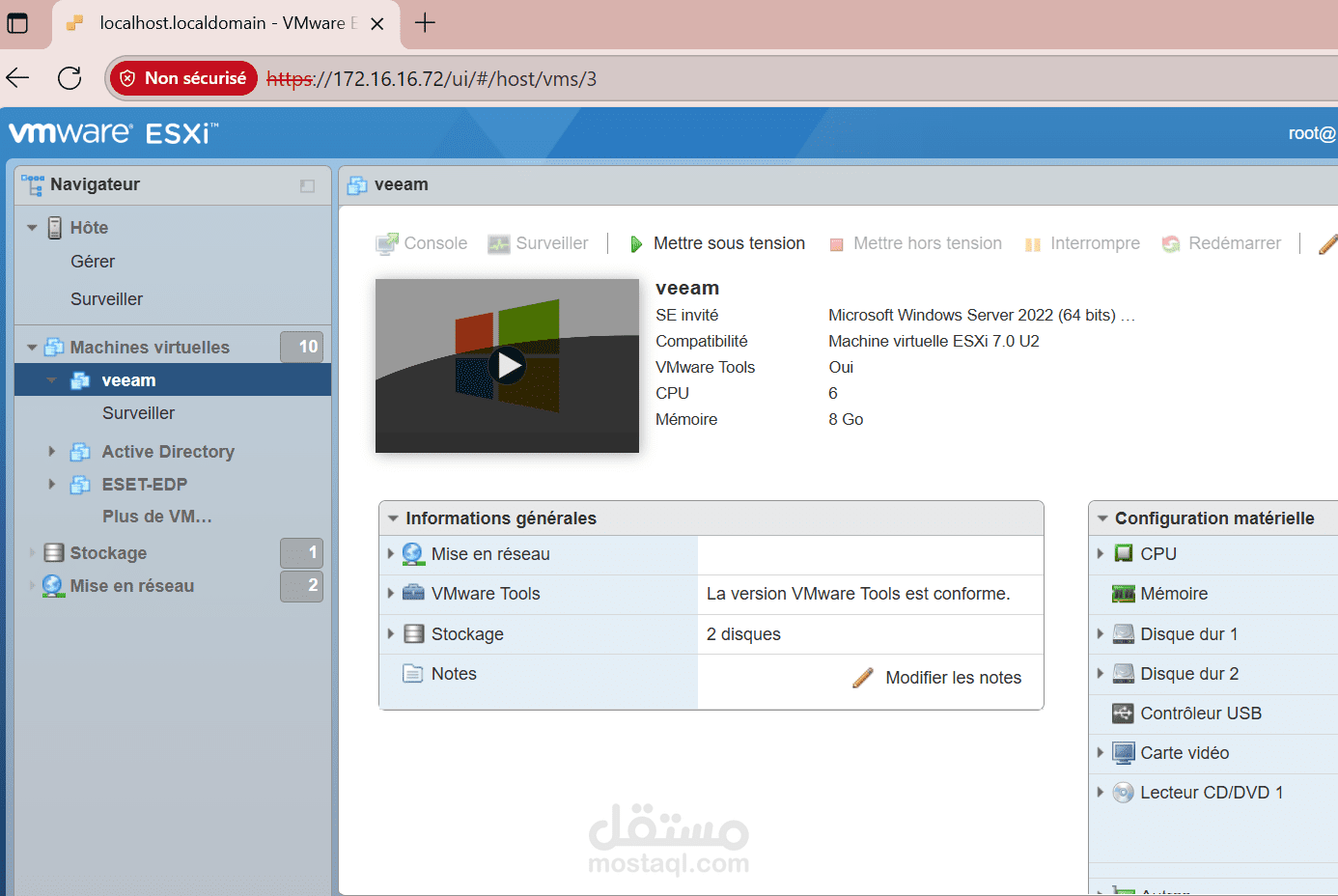The image size is (1338, 896).
Task: Select the localhost.localdomain browser tab
Action: 224,24
